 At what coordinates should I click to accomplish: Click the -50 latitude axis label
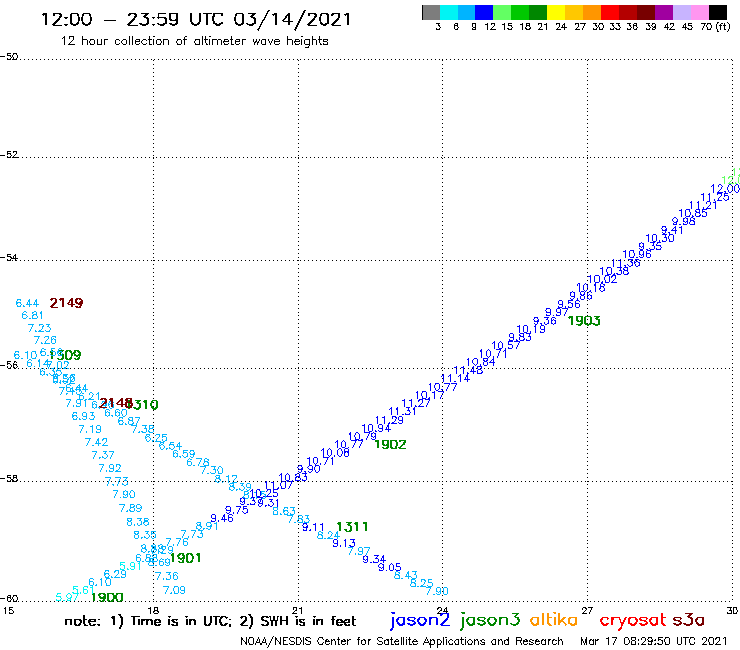9,57
